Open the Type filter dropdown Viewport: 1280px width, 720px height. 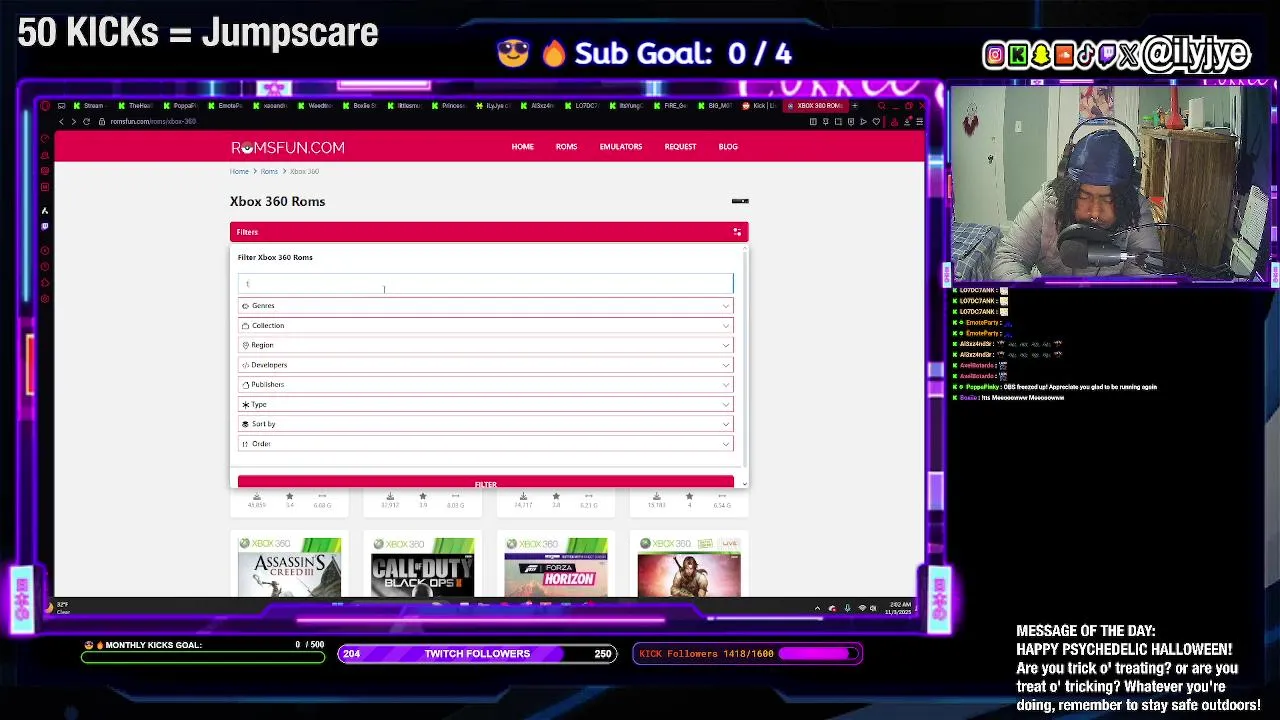[485, 404]
